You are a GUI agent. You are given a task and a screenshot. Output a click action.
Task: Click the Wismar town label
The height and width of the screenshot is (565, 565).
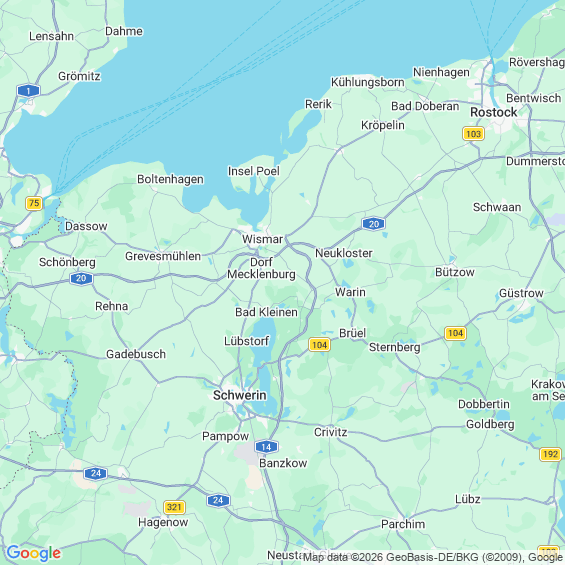coord(262,239)
